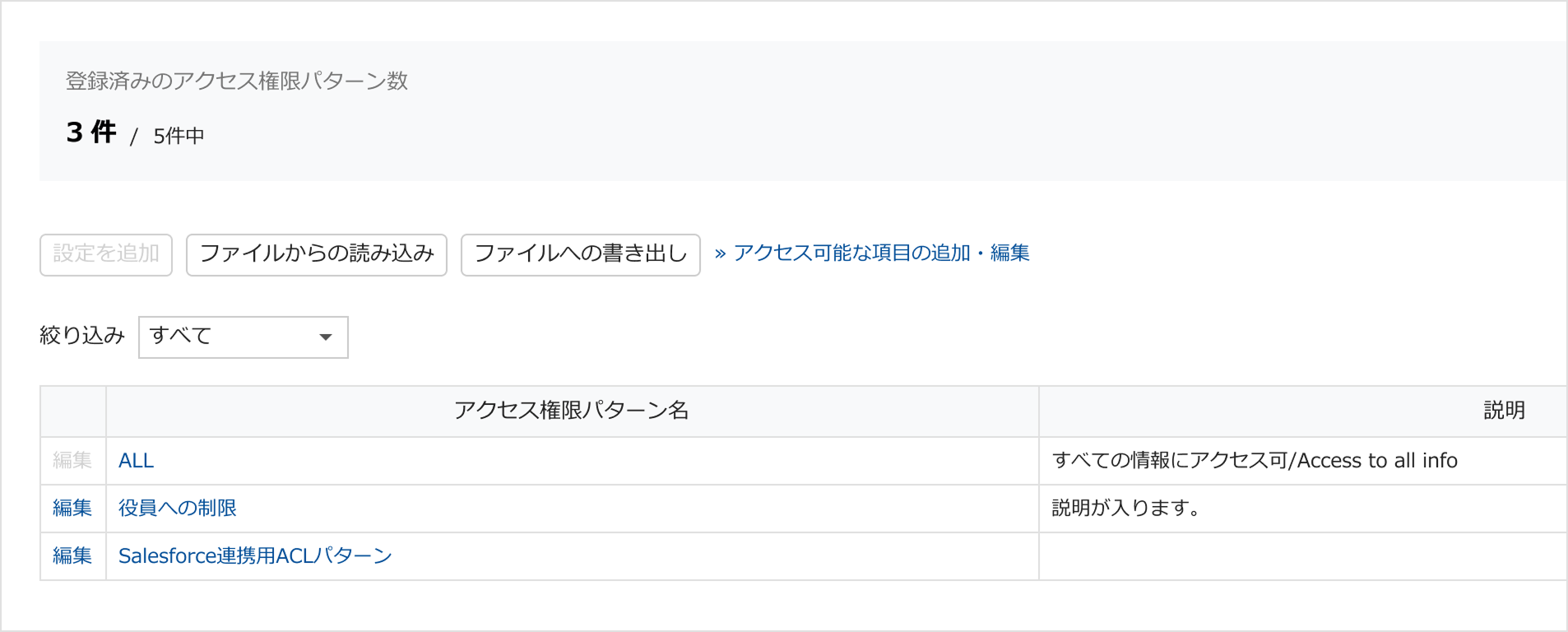Open the 絞り込み dropdown showing すべて
1568x632 pixels.
coord(243,337)
